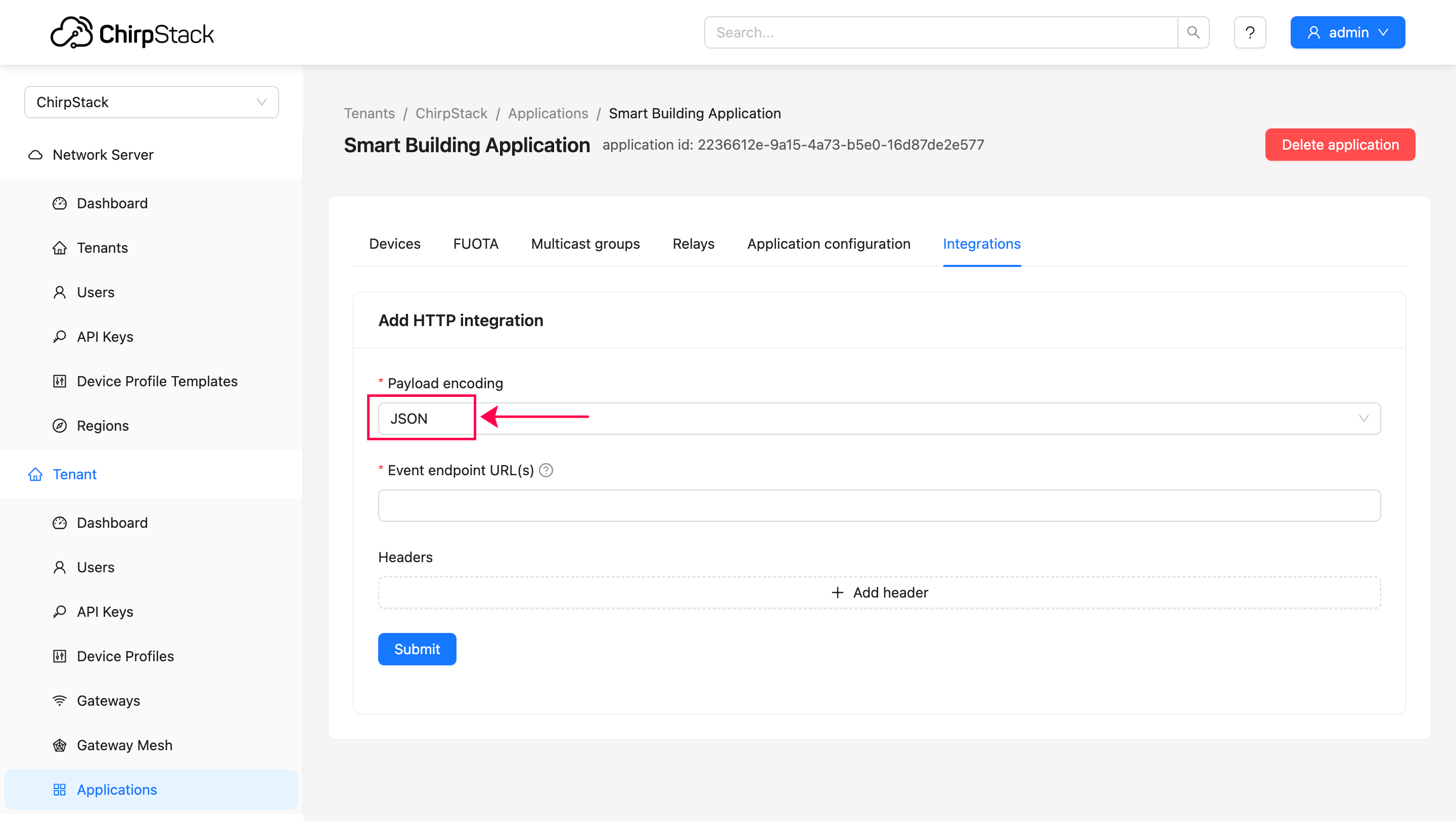The image size is (1456, 821).
Task: Click the ChirpStack logo
Action: (132, 33)
